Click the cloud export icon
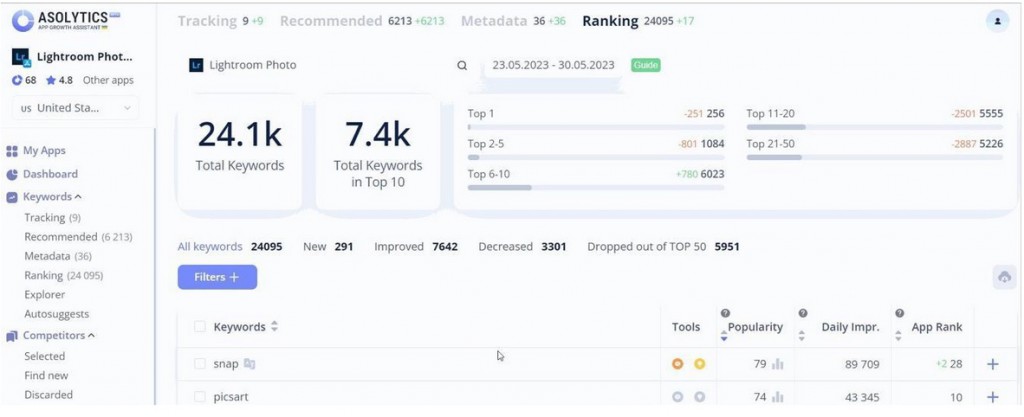The height and width of the screenshot is (417, 1024). (x=1004, y=277)
